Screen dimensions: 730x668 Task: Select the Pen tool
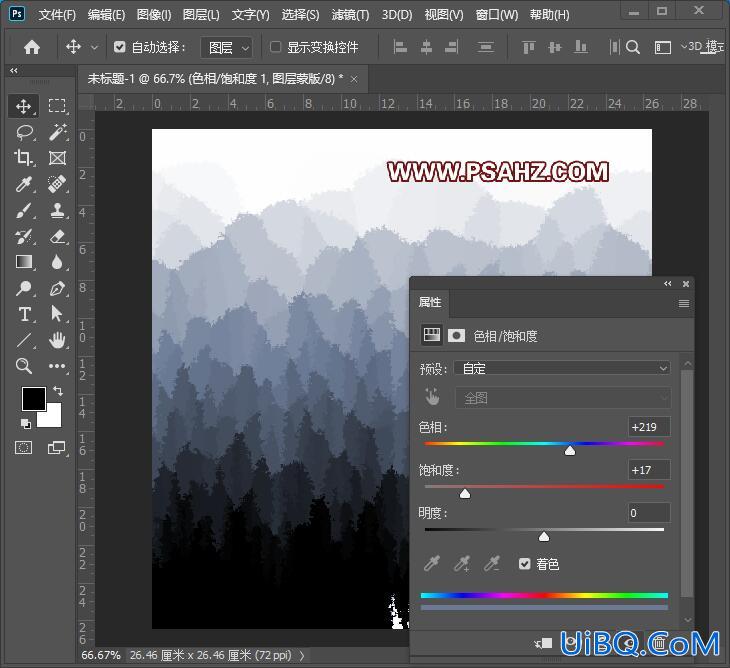click(57, 288)
